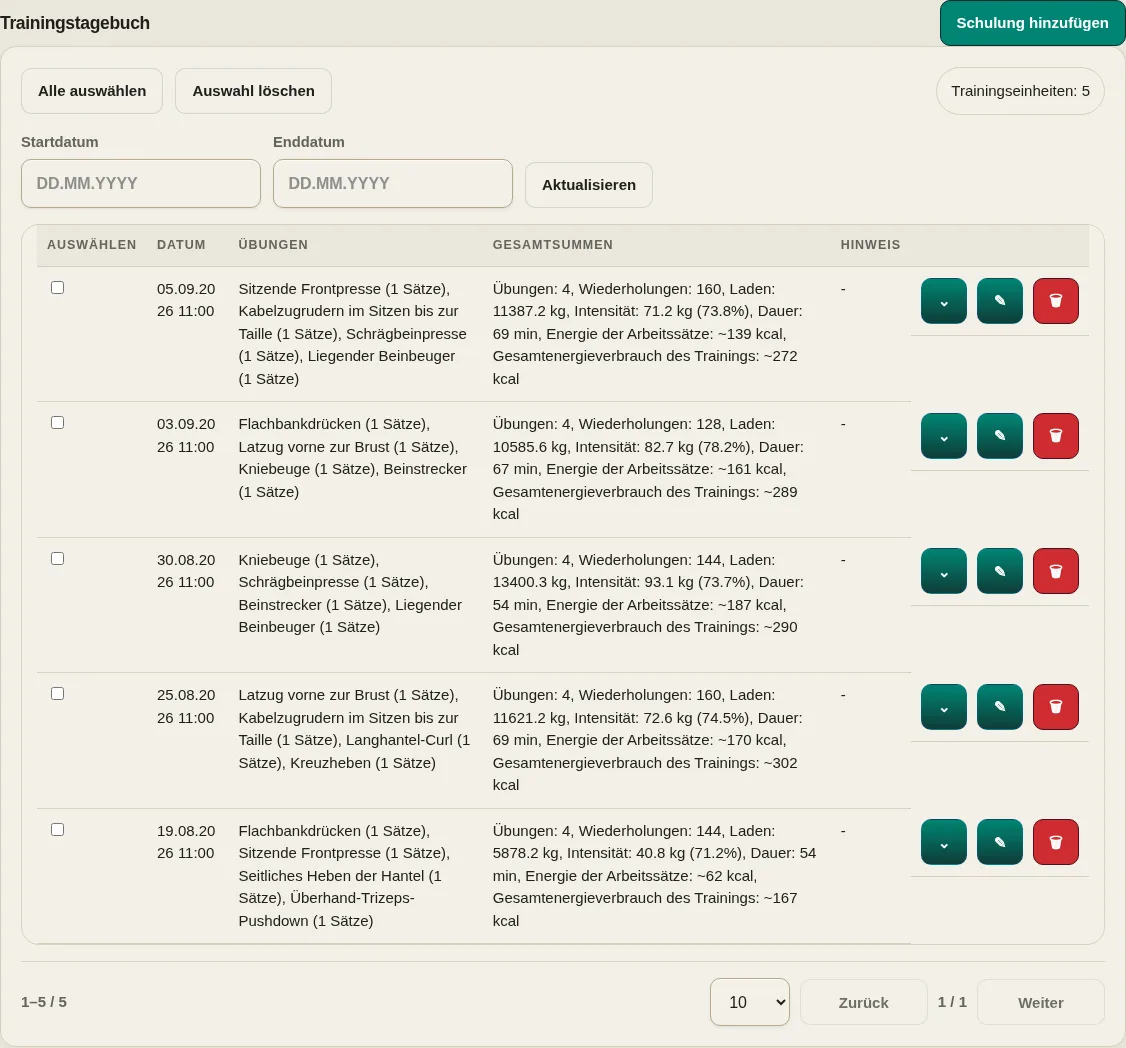Tick the checkbox for the 05.09.2026 session

coord(57,287)
